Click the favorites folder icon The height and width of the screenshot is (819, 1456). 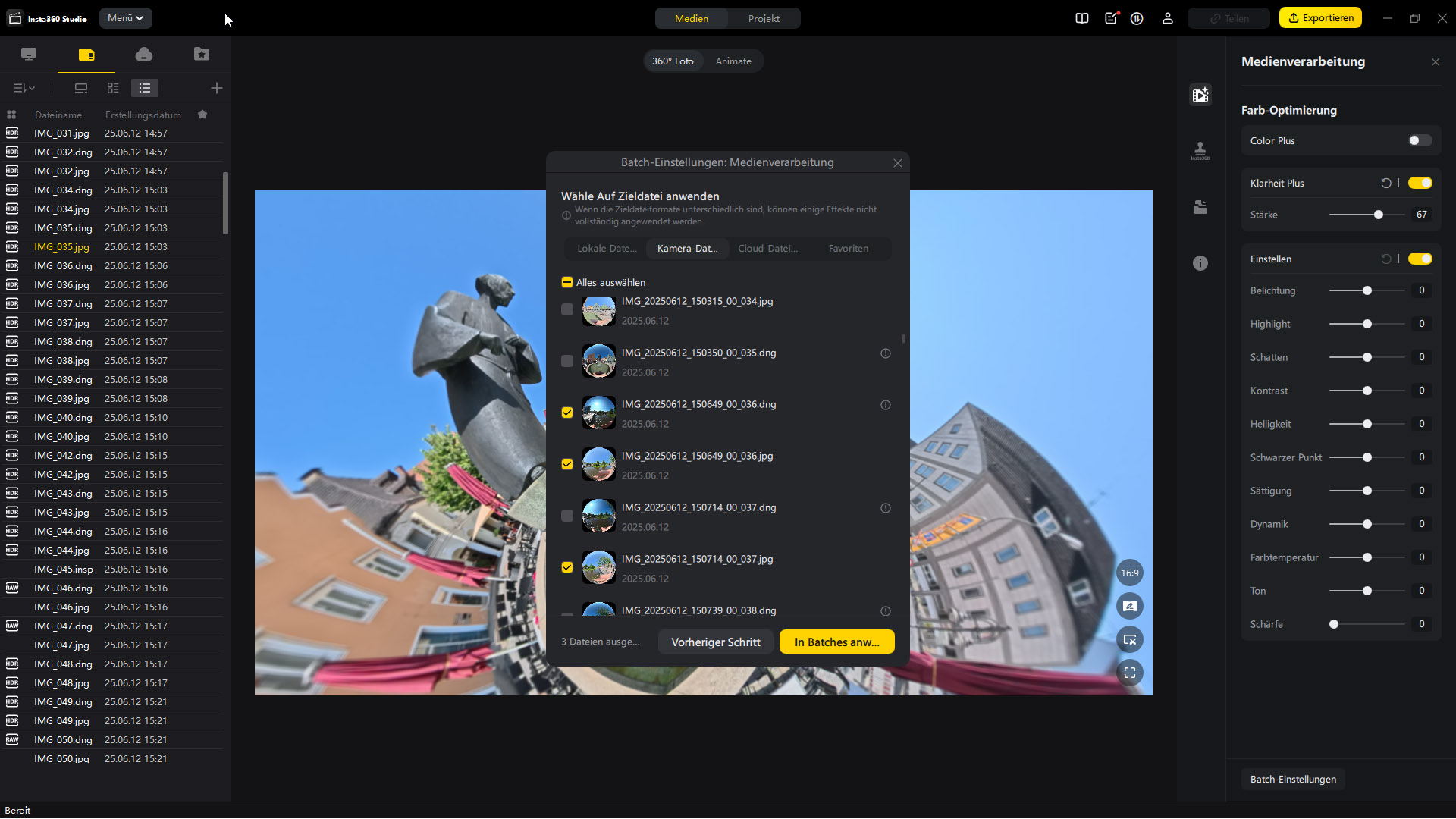202,55
